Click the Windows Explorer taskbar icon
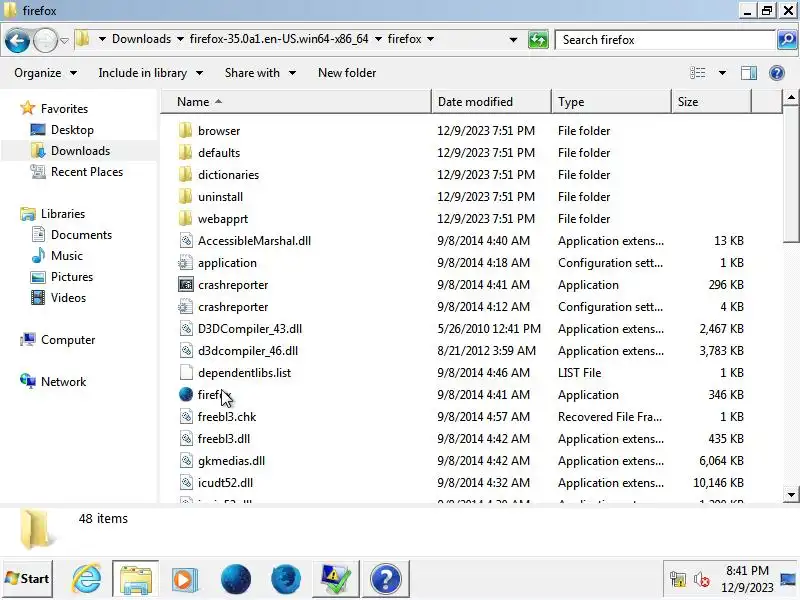This screenshot has height=600, width=800. tap(135, 579)
